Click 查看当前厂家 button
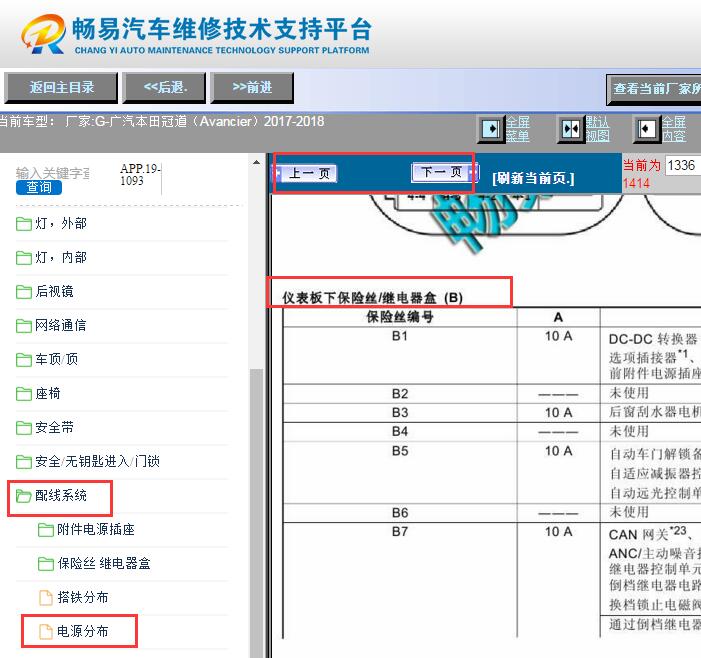 click(654, 89)
